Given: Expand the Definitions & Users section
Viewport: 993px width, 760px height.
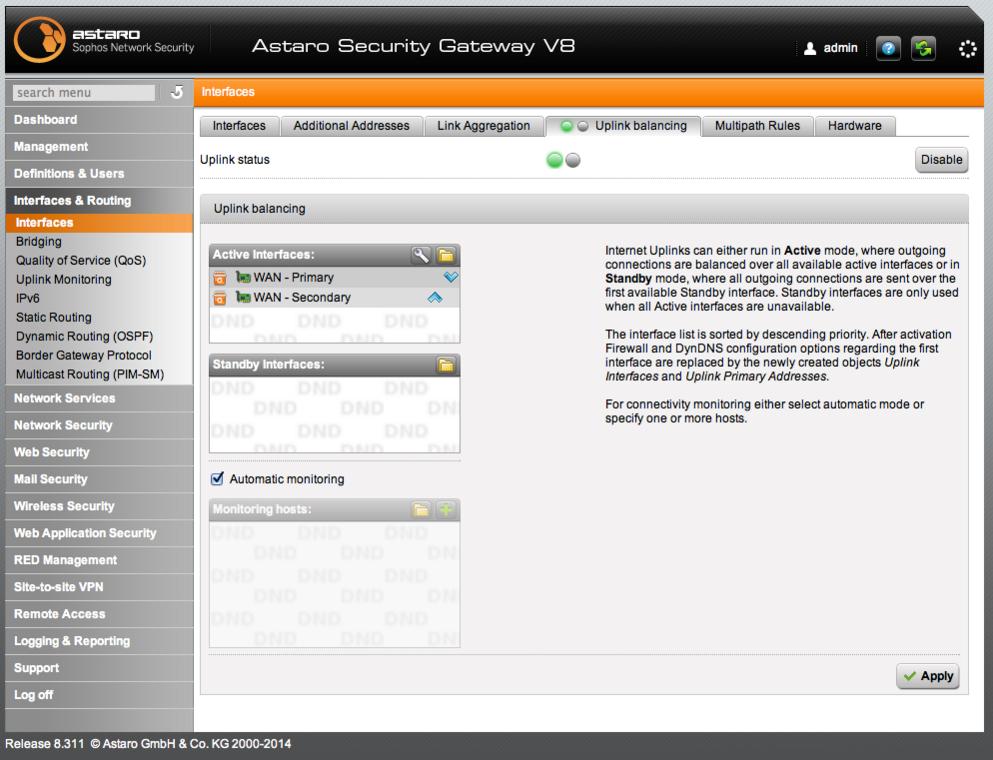Looking at the screenshot, I should [99, 174].
